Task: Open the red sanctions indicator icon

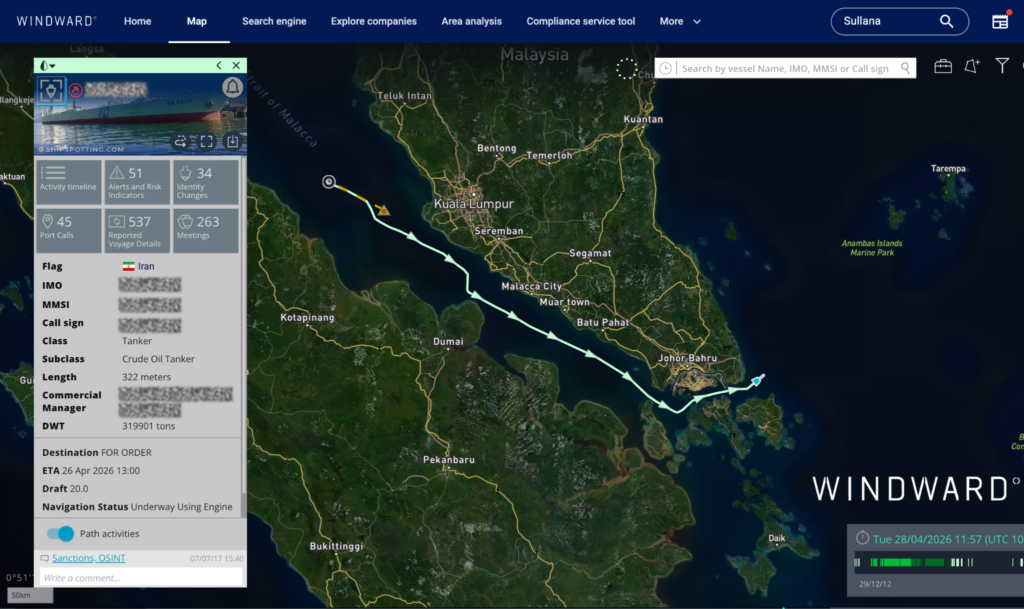Action: pos(75,89)
